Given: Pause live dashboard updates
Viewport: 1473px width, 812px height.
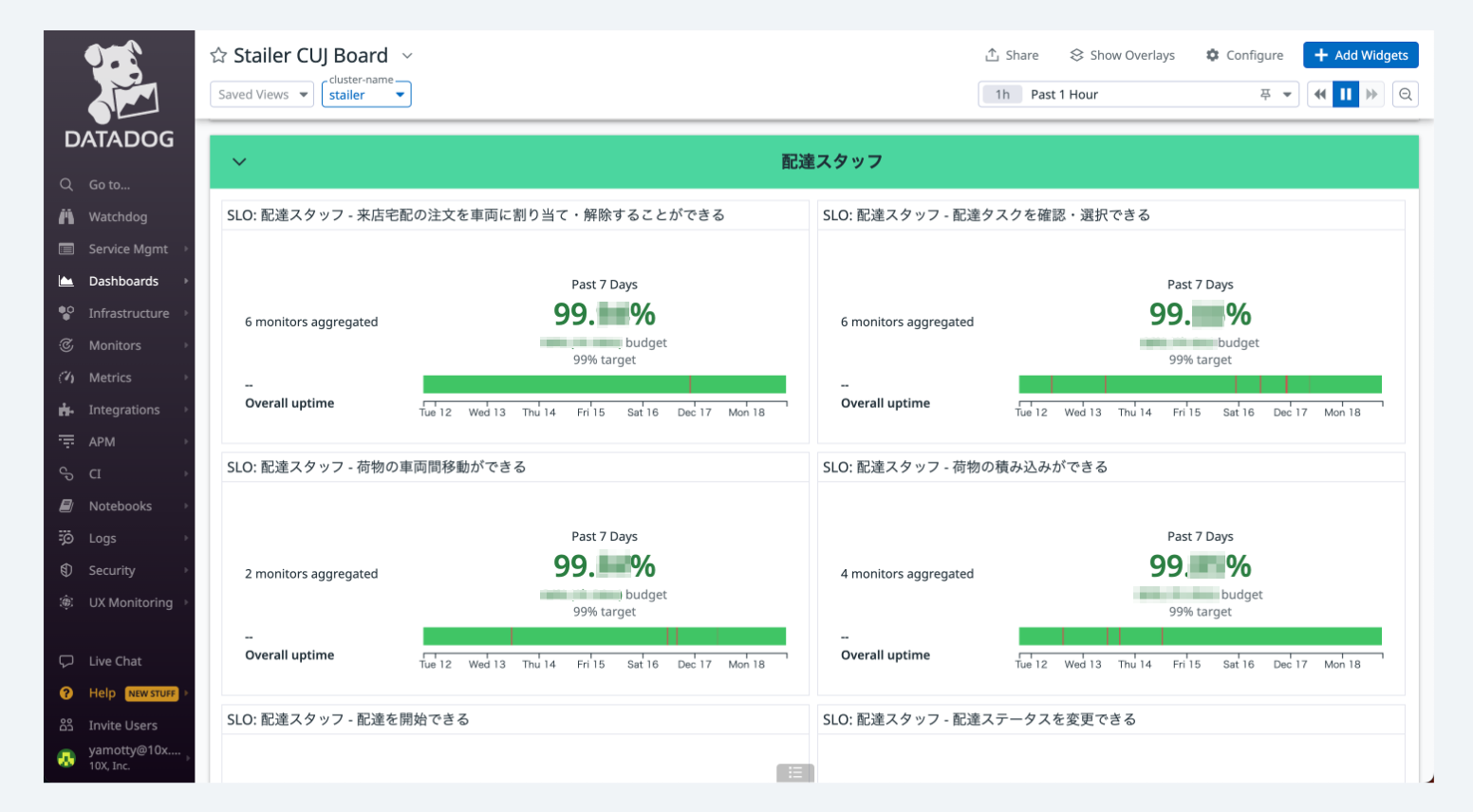Looking at the screenshot, I should click(1346, 95).
